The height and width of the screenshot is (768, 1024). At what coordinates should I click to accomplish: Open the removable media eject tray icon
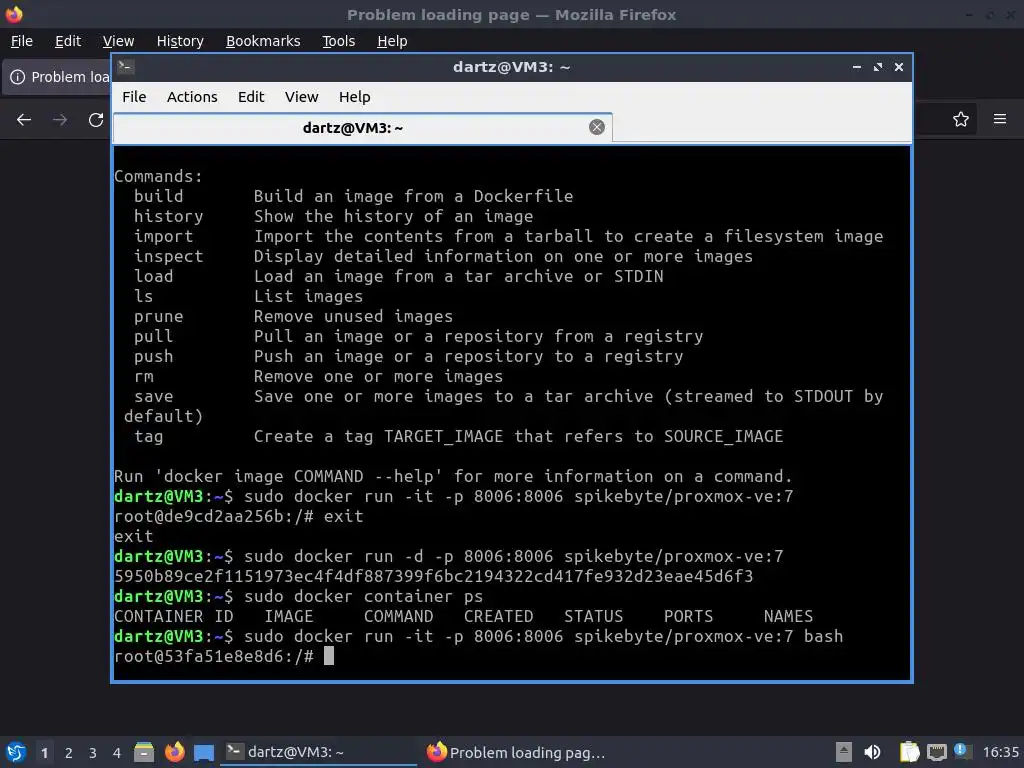click(x=844, y=752)
